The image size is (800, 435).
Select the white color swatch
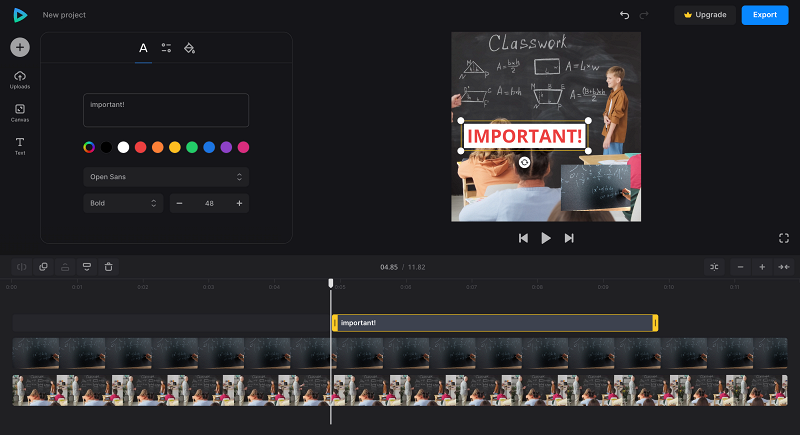[123, 147]
